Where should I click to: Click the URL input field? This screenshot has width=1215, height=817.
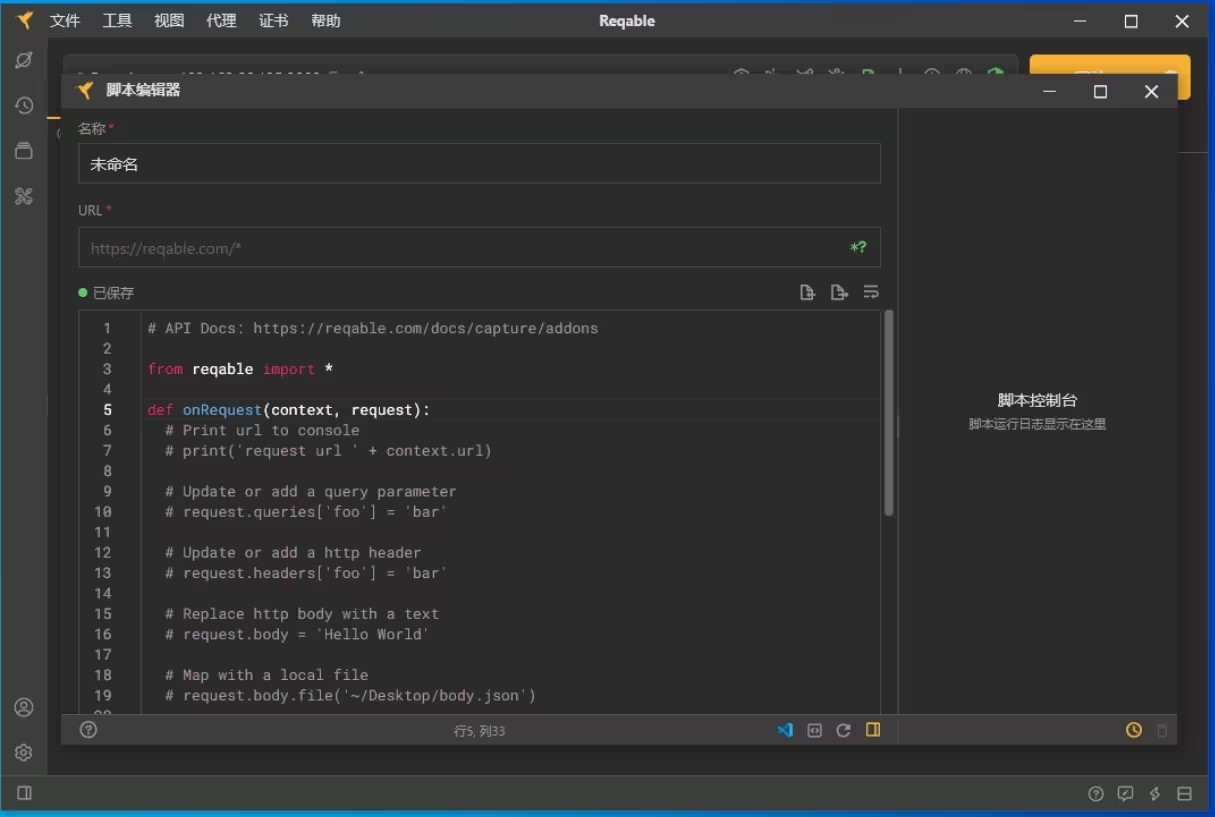[x=460, y=248]
